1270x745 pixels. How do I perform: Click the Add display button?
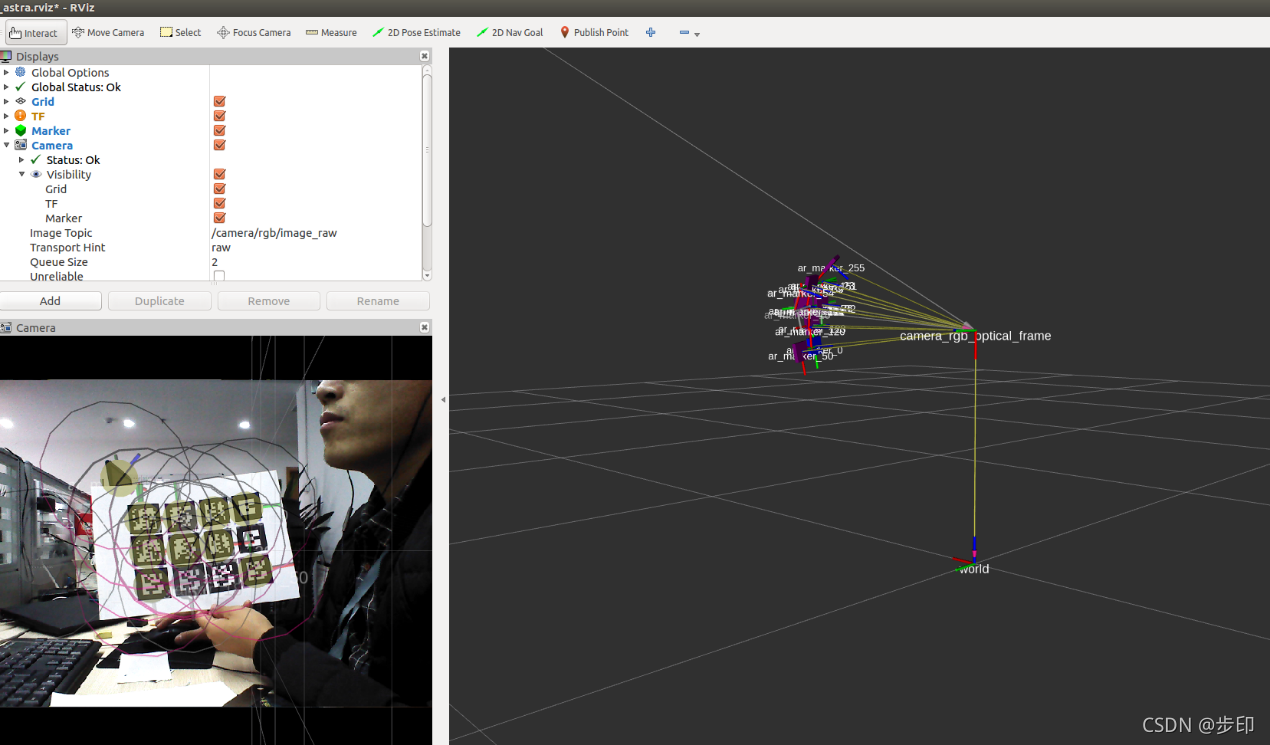(50, 301)
